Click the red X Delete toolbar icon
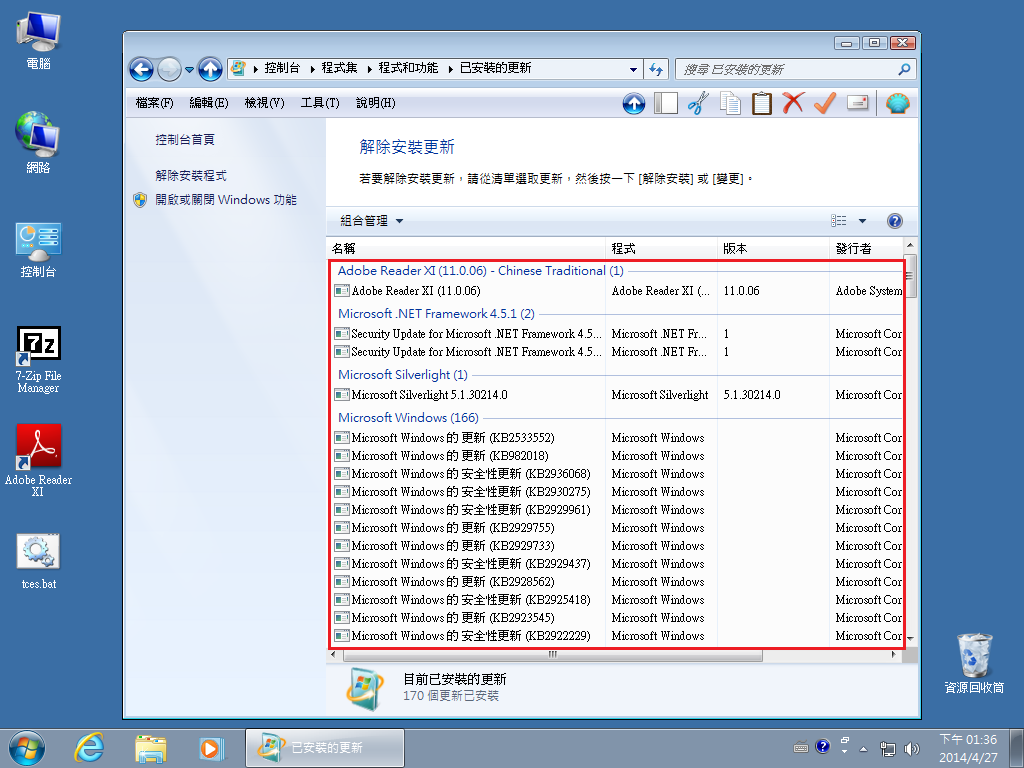 (793, 103)
